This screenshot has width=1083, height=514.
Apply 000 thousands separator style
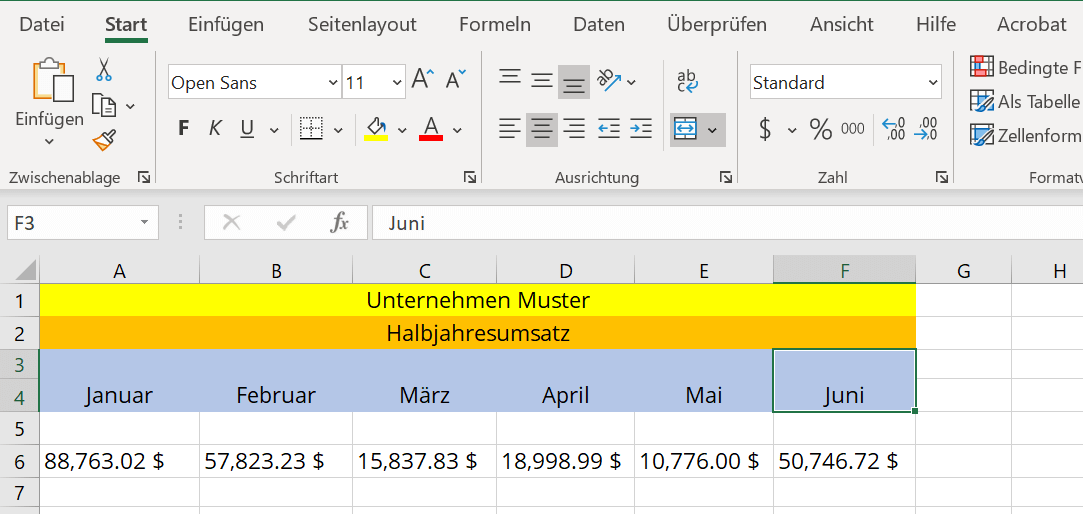pyautogui.click(x=852, y=129)
